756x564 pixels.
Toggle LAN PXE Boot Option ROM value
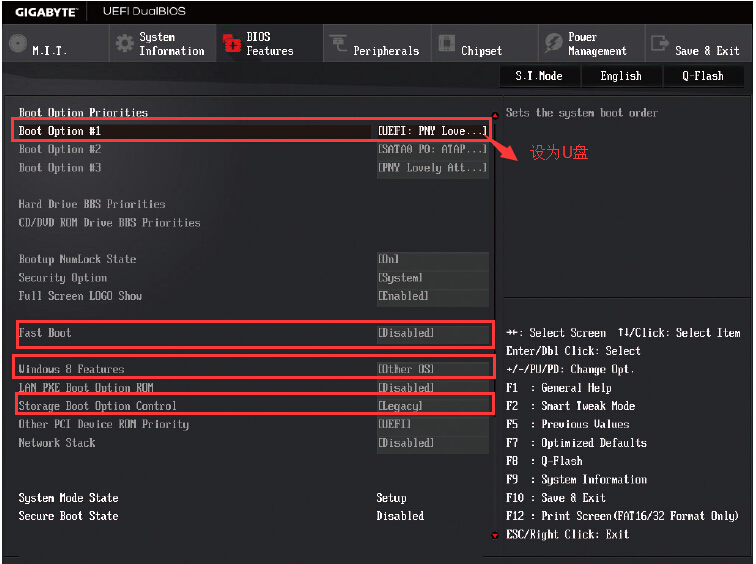pos(432,388)
